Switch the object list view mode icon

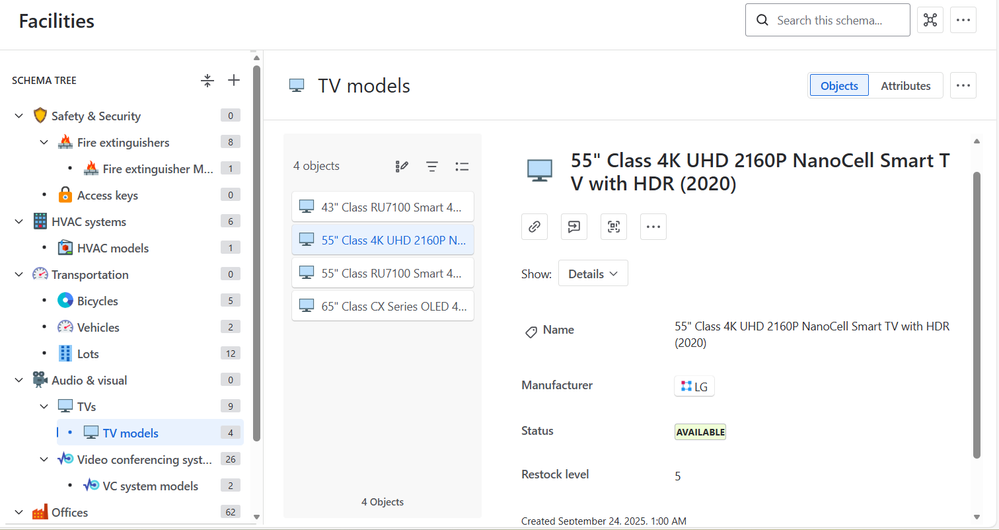pos(462,167)
